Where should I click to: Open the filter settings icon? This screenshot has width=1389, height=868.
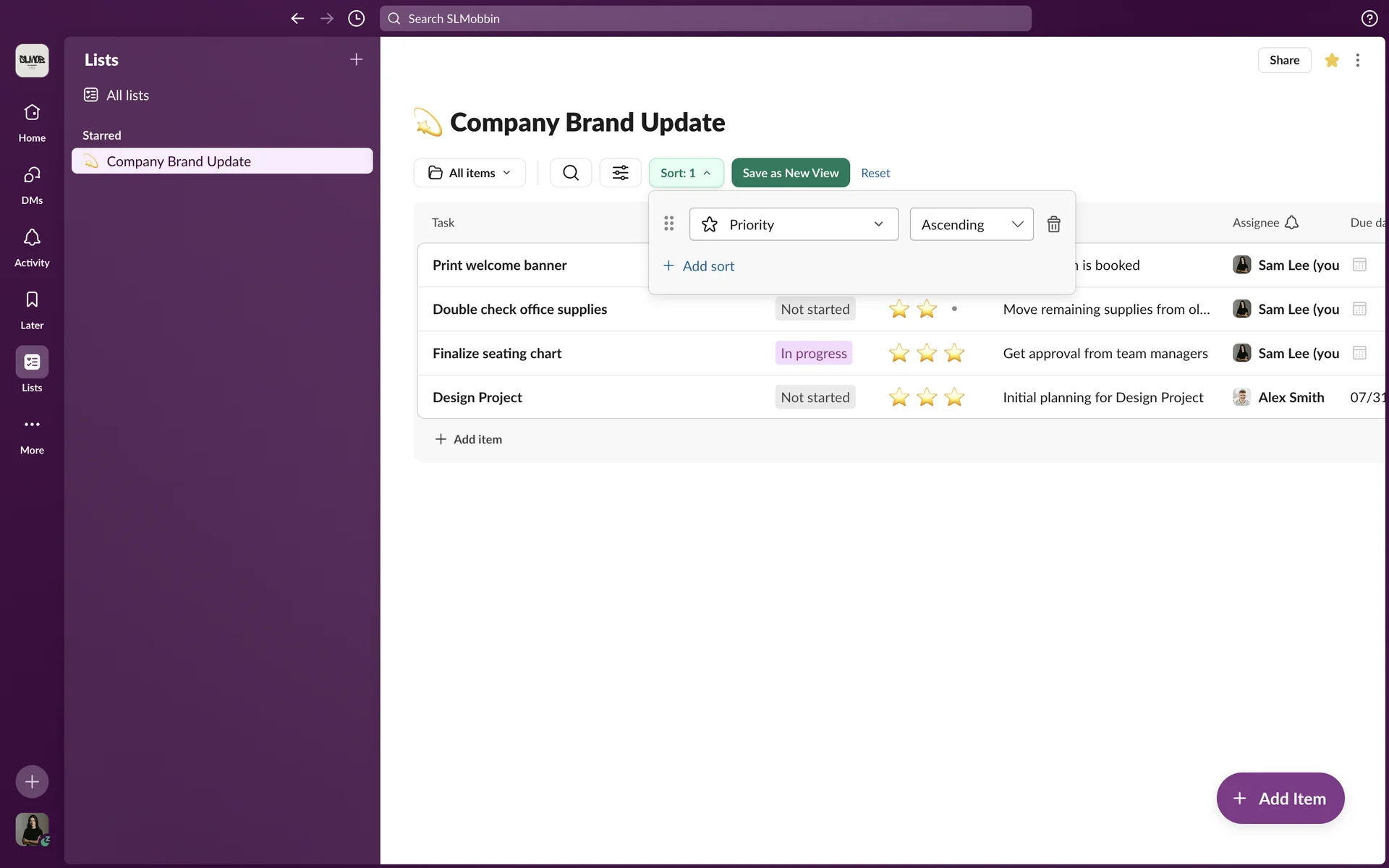[620, 173]
